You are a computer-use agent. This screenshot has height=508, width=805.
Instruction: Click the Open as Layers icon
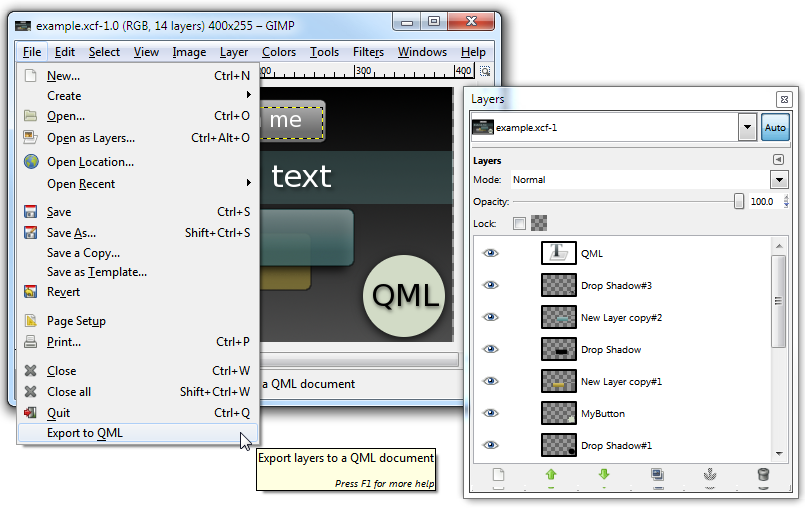(31, 138)
